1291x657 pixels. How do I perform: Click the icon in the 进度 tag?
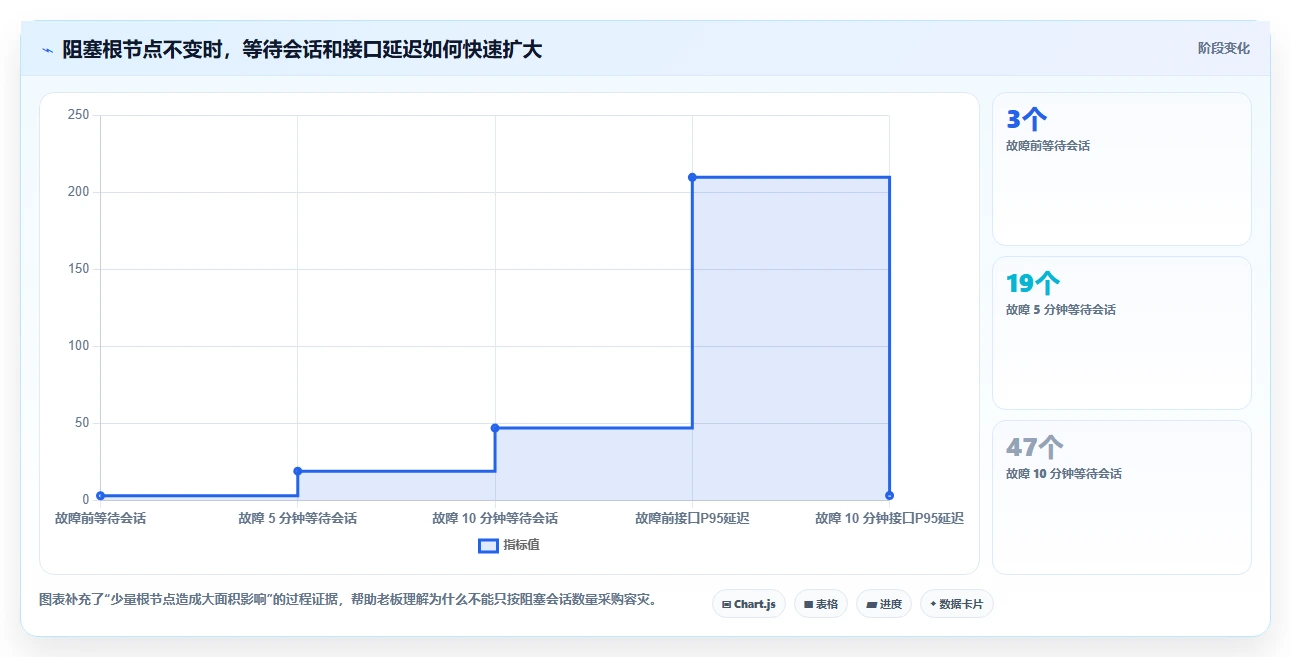[871, 604]
